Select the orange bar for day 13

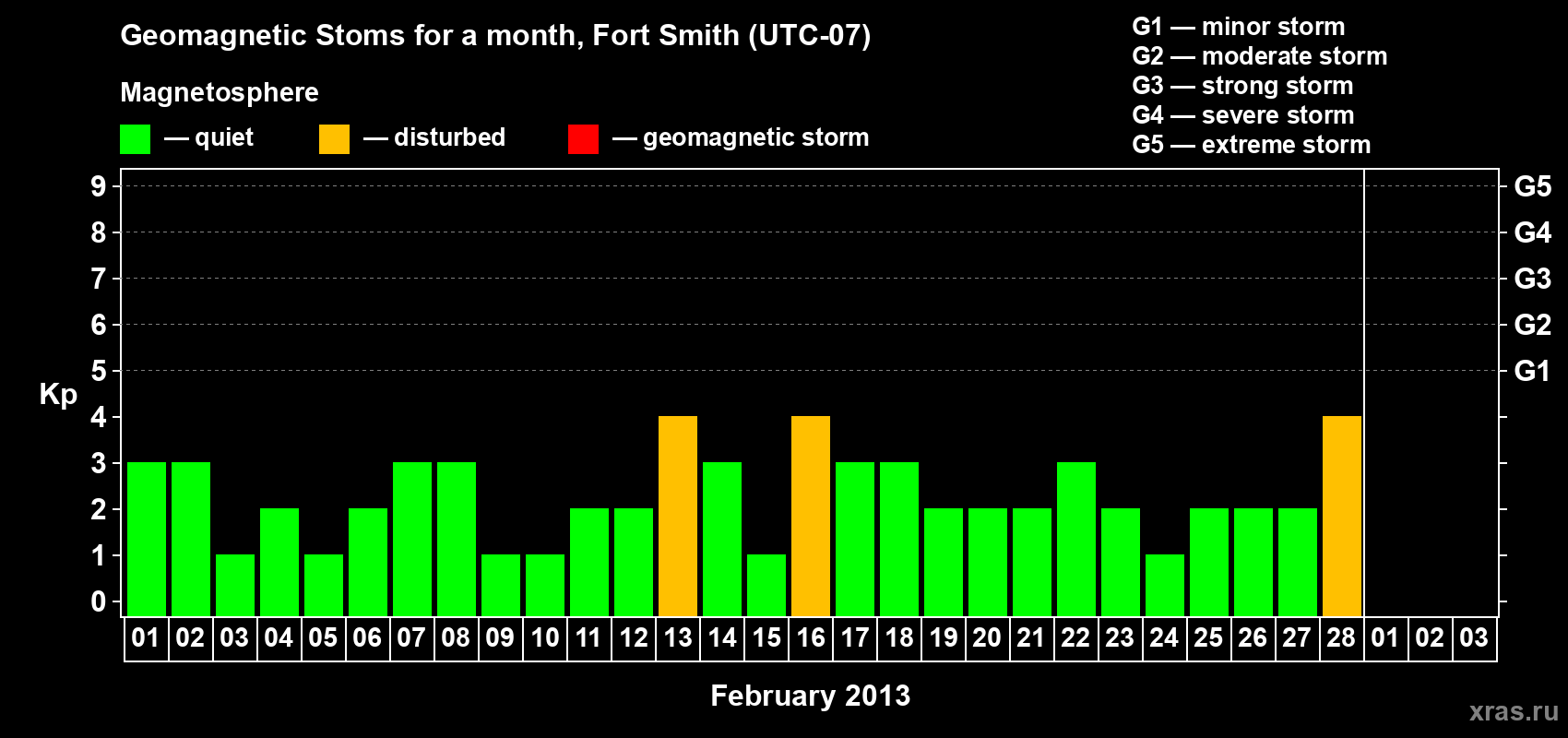tap(678, 517)
